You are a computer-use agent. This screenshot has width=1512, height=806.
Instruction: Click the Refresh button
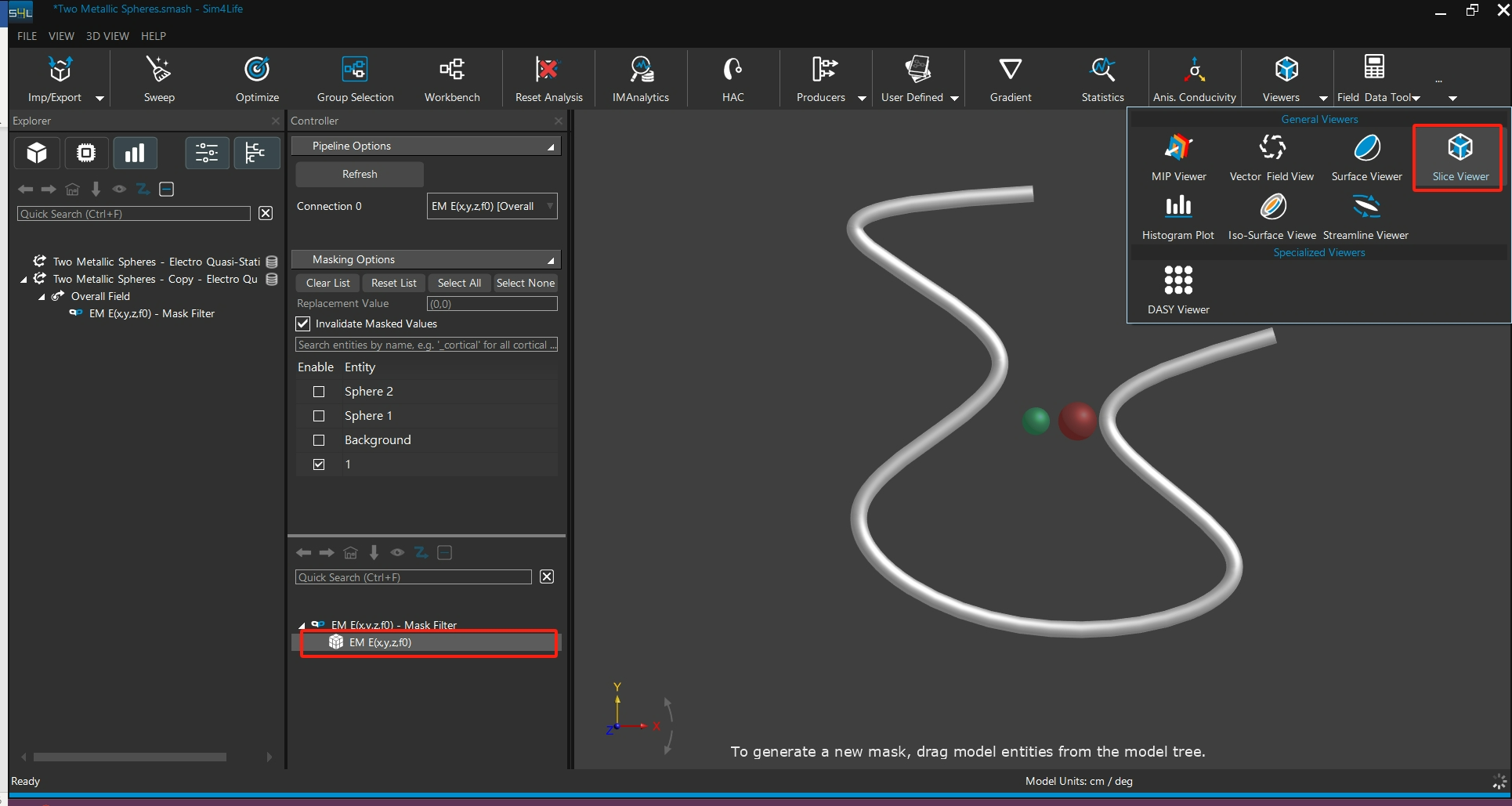click(360, 174)
